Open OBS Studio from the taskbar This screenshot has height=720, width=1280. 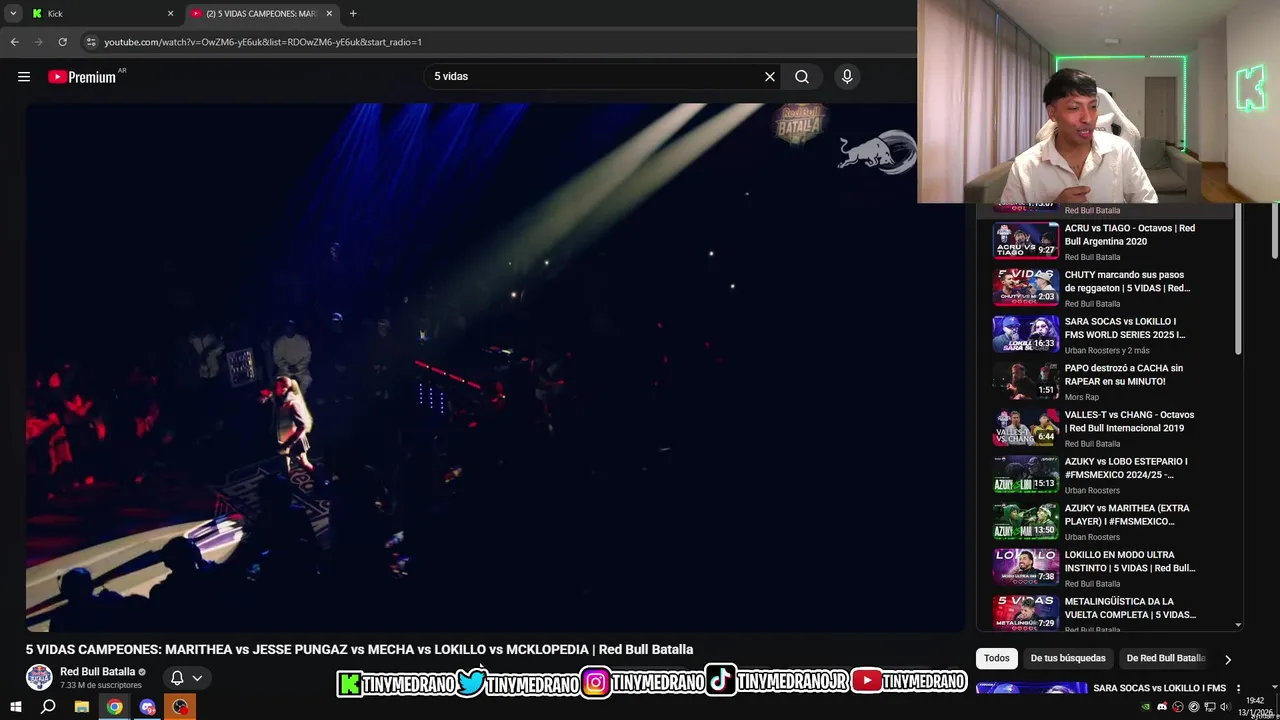click(x=180, y=707)
